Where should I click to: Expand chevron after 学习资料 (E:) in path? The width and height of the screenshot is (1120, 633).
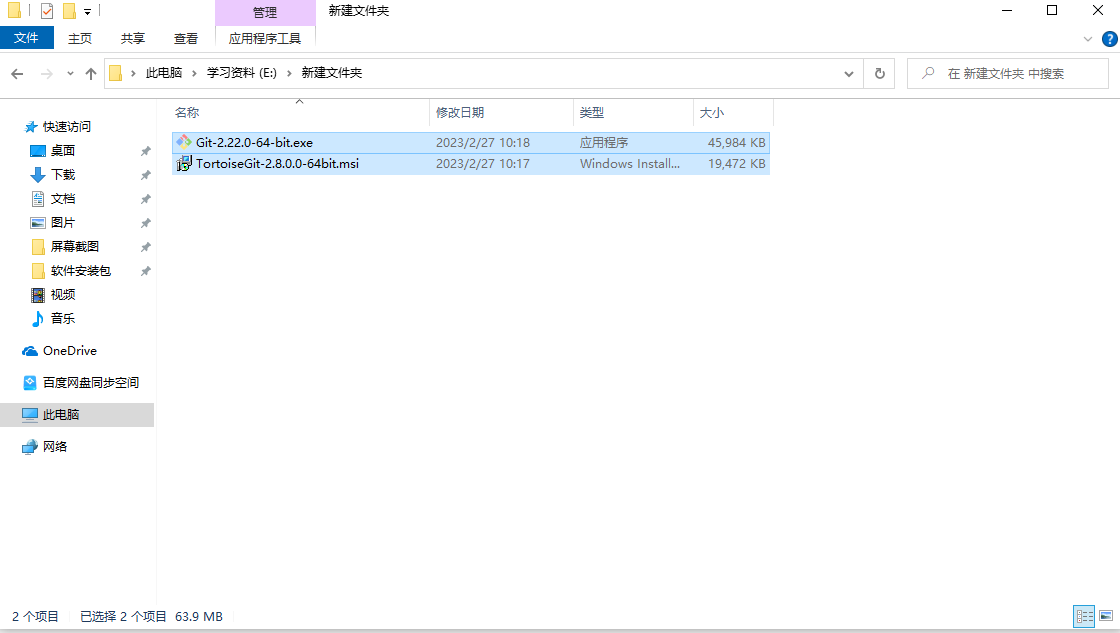[289, 74]
